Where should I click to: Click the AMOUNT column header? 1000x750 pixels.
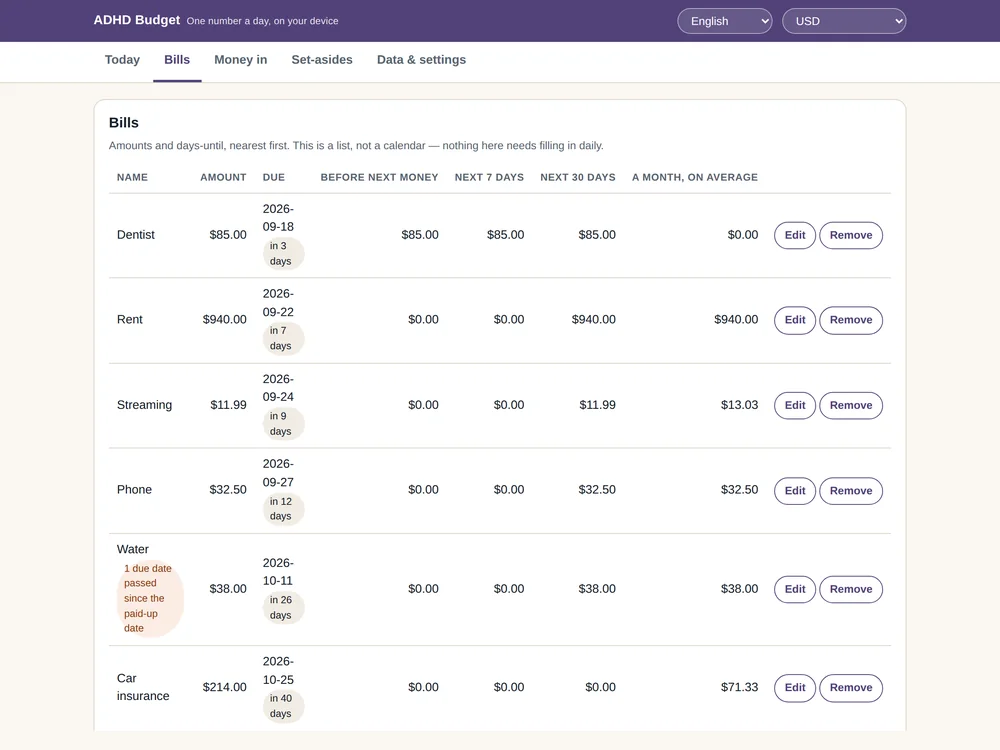pos(223,177)
